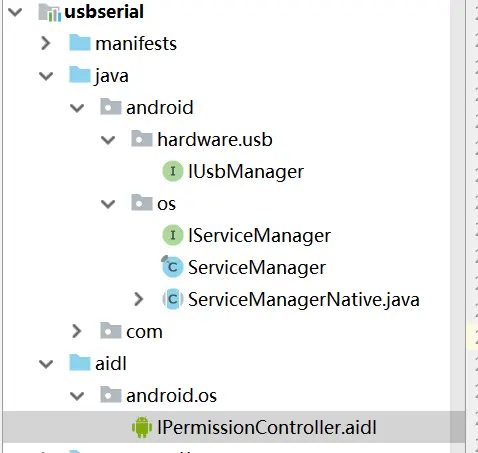Expand the manifests folder
Screen dimensions: 478x453
[x=45, y=43]
